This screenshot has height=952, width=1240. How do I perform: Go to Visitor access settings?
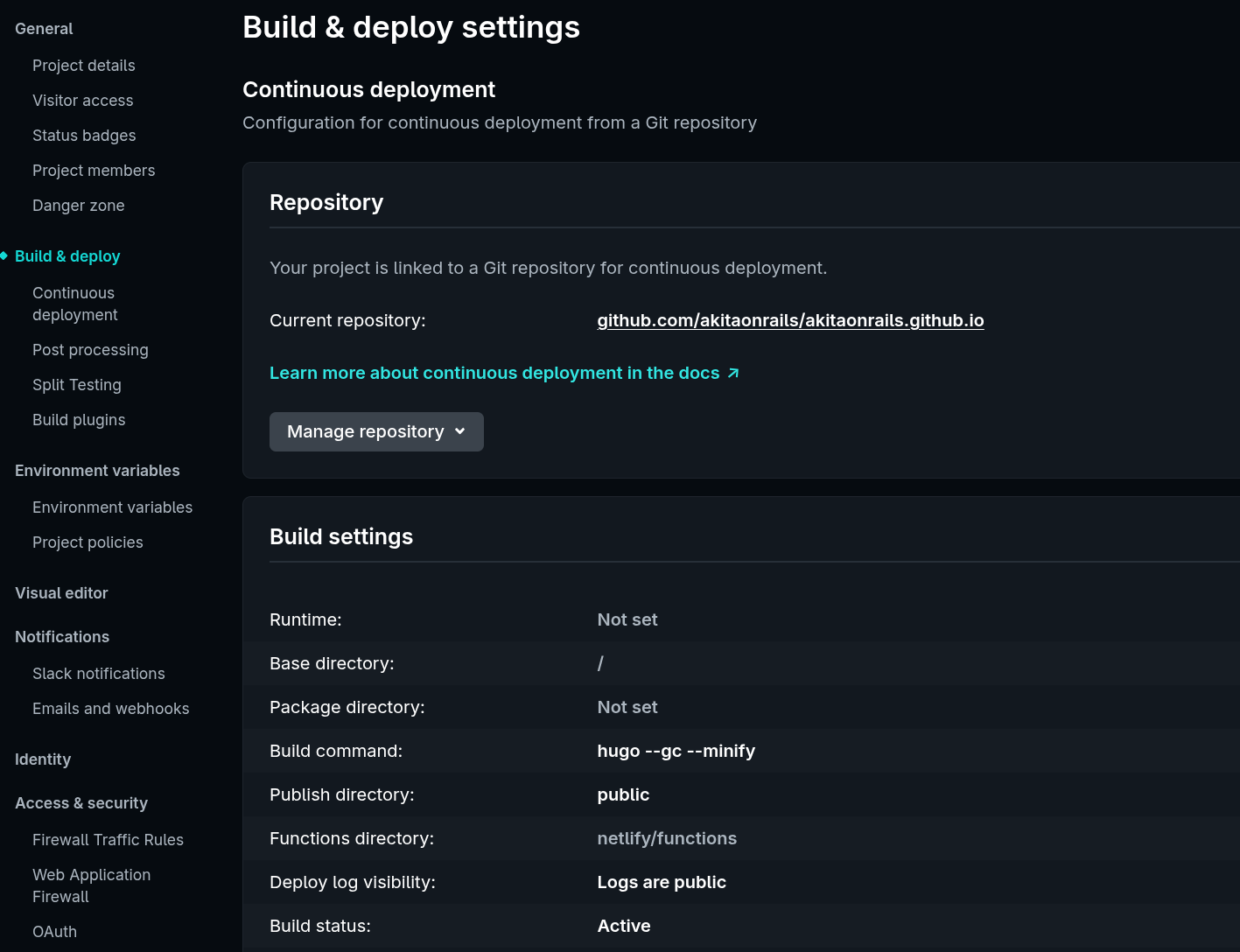(83, 101)
